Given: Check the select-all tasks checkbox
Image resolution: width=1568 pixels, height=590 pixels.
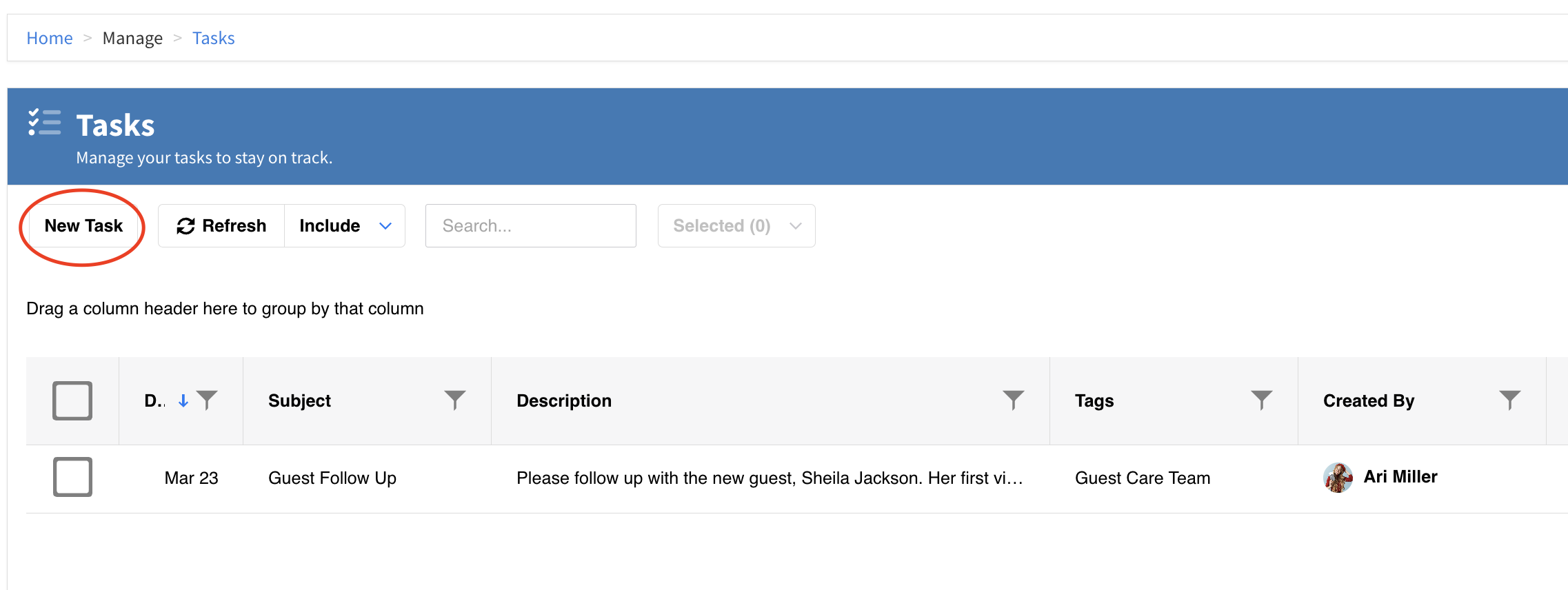Looking at the screenshot, I should click(x=72, y=400).
